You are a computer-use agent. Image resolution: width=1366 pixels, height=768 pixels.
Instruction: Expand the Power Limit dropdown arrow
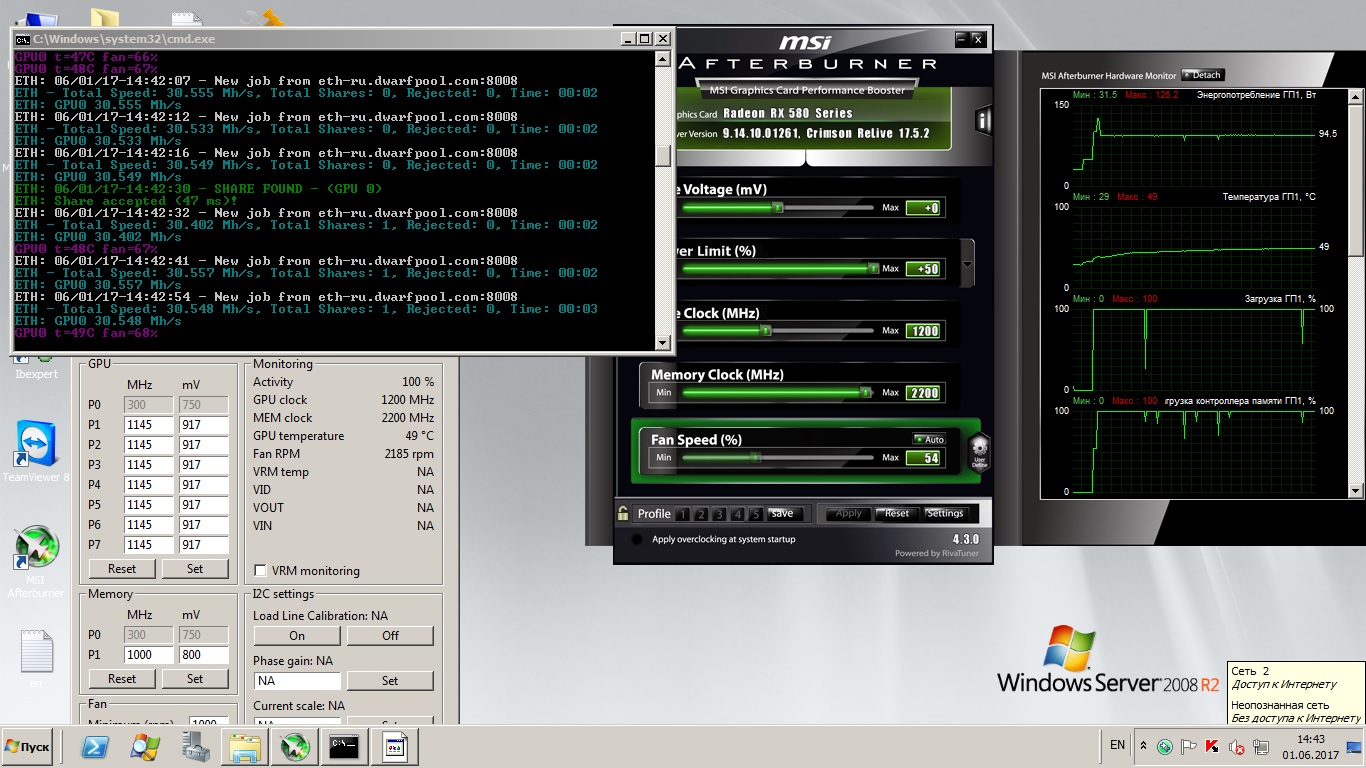[x=967, y=267]
